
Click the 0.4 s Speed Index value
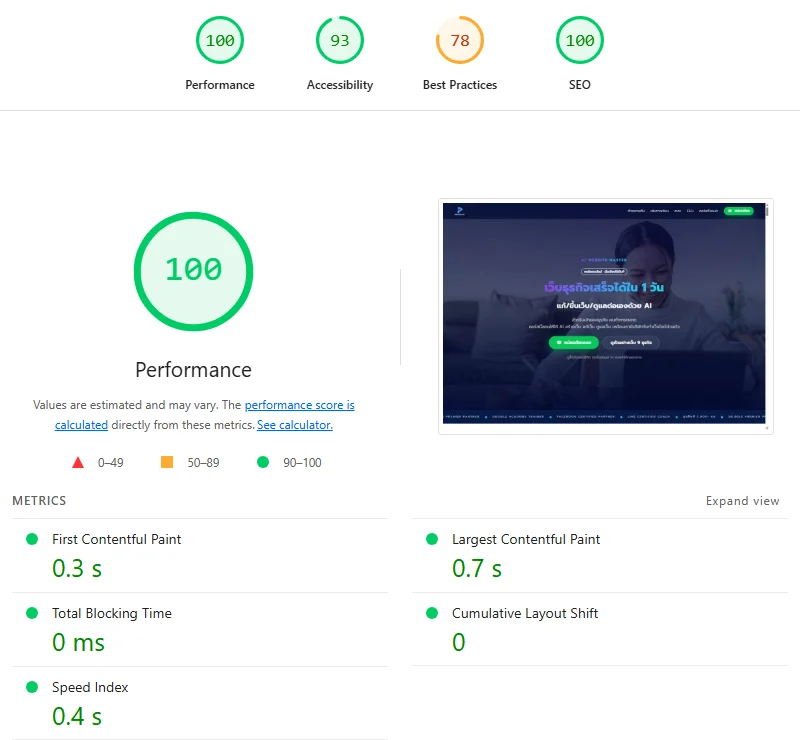(77, 717)
